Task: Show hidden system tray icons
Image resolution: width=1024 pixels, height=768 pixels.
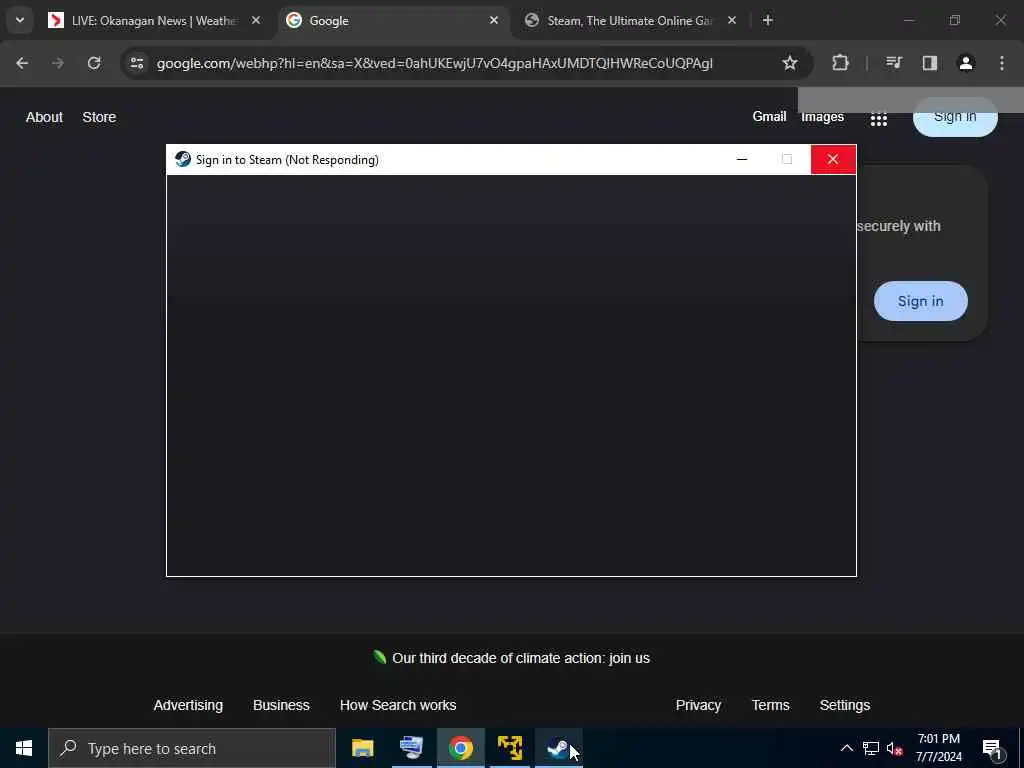Action: [x=846, y=748]
